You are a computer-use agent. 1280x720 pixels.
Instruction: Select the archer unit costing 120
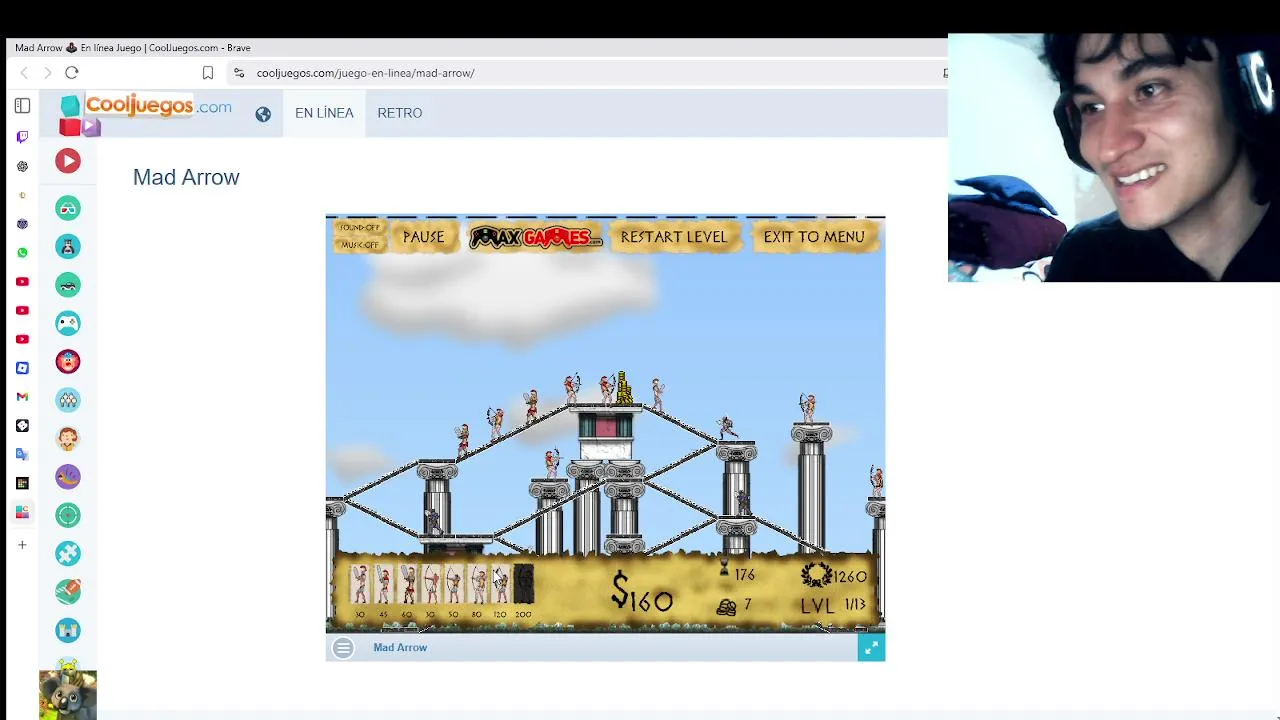pos(500,584)
